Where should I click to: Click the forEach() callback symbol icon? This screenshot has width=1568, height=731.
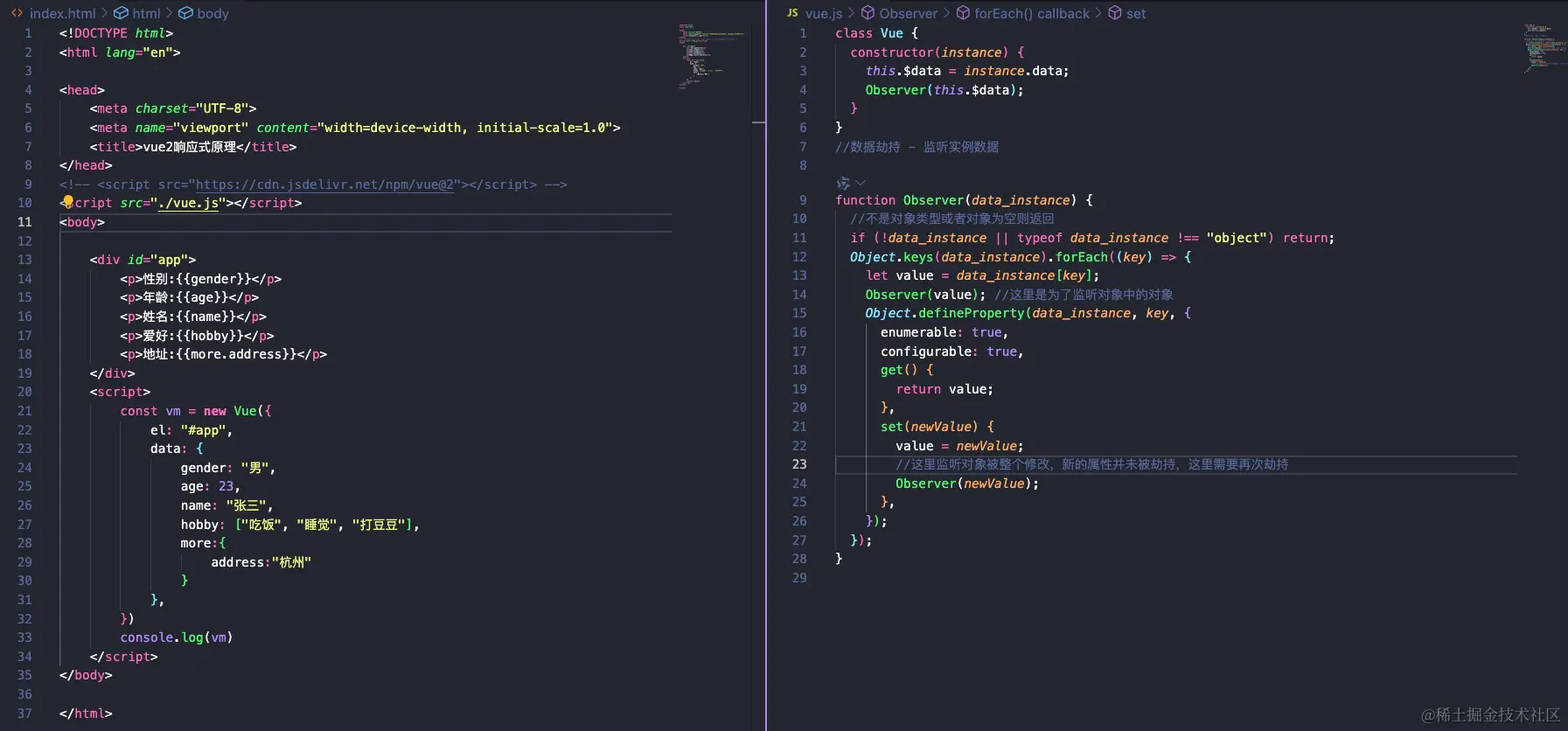tap(963, 13)
